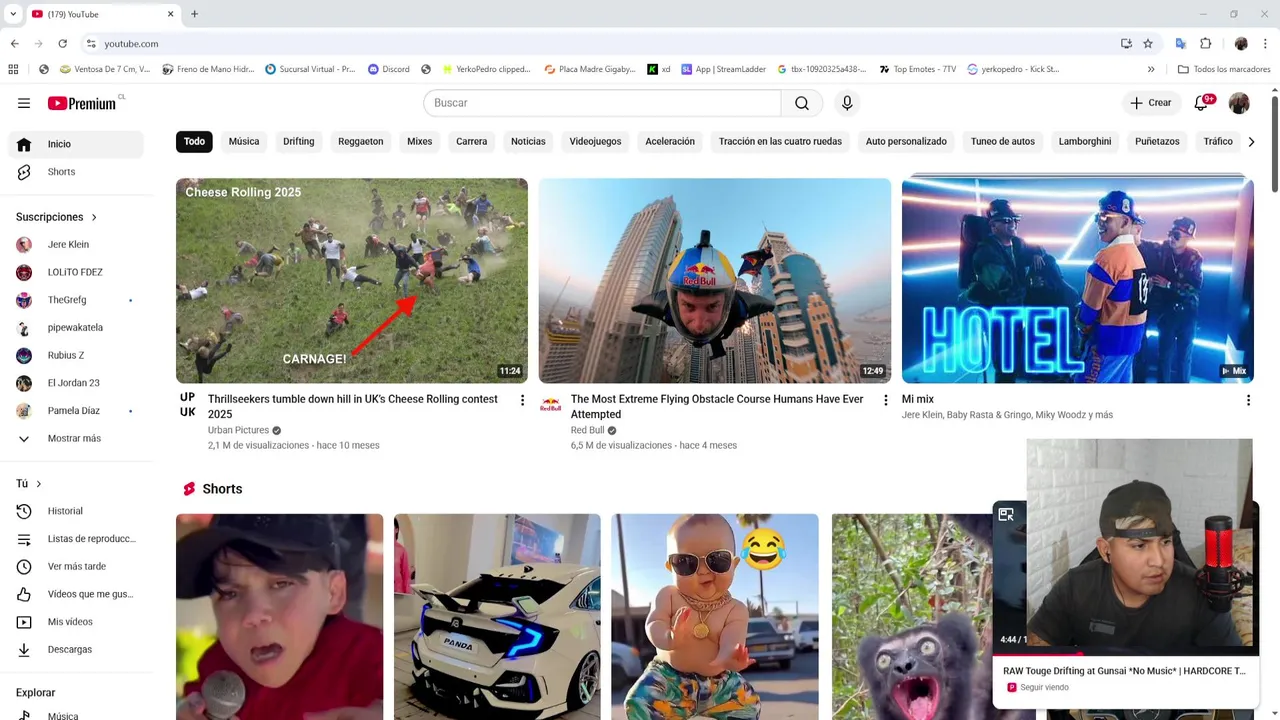Open the Discord bookmark in the bookmarks bar
The width and height of the screenshot is (1280, 720).
point(389,69)
